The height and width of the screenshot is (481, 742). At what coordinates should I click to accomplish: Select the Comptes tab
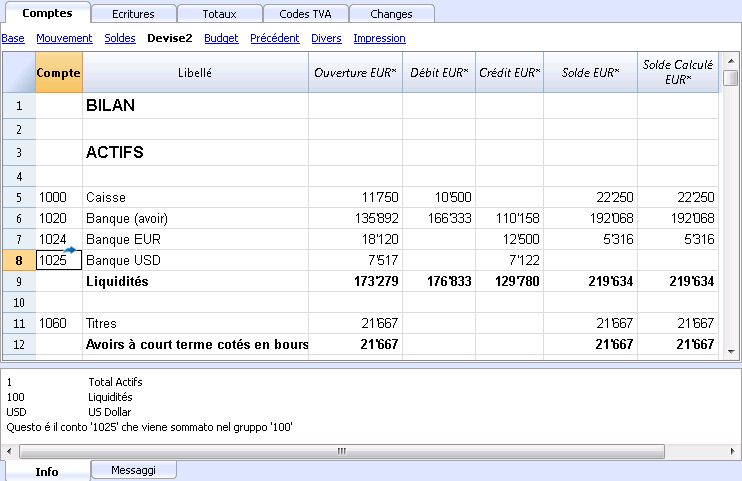[47, 13]
